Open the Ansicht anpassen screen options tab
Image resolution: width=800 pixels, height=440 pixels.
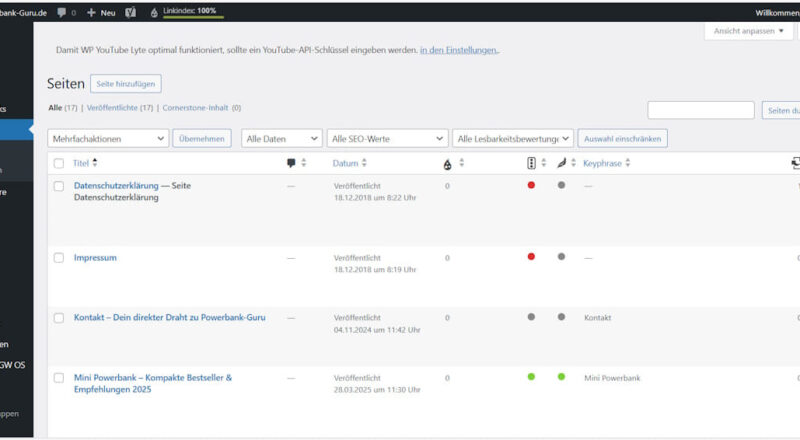coord(747,31)
